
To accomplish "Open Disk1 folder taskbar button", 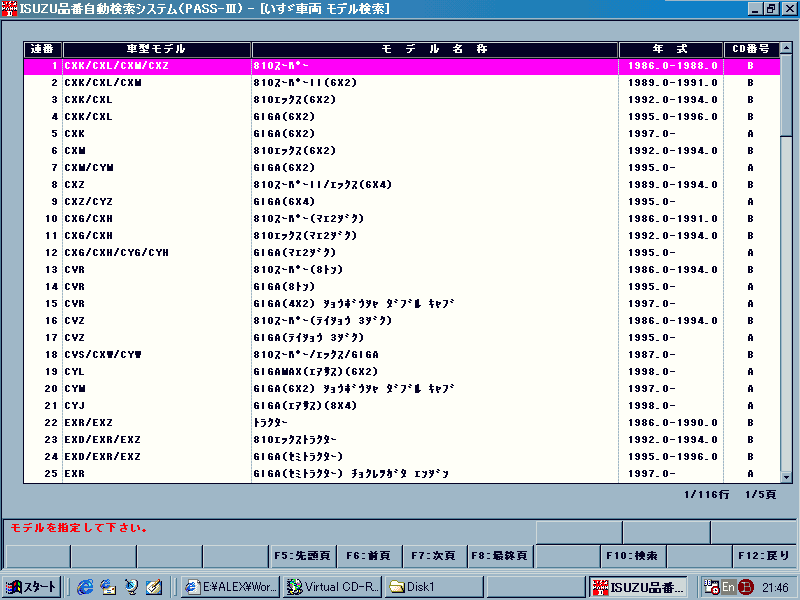I will 433,587.
